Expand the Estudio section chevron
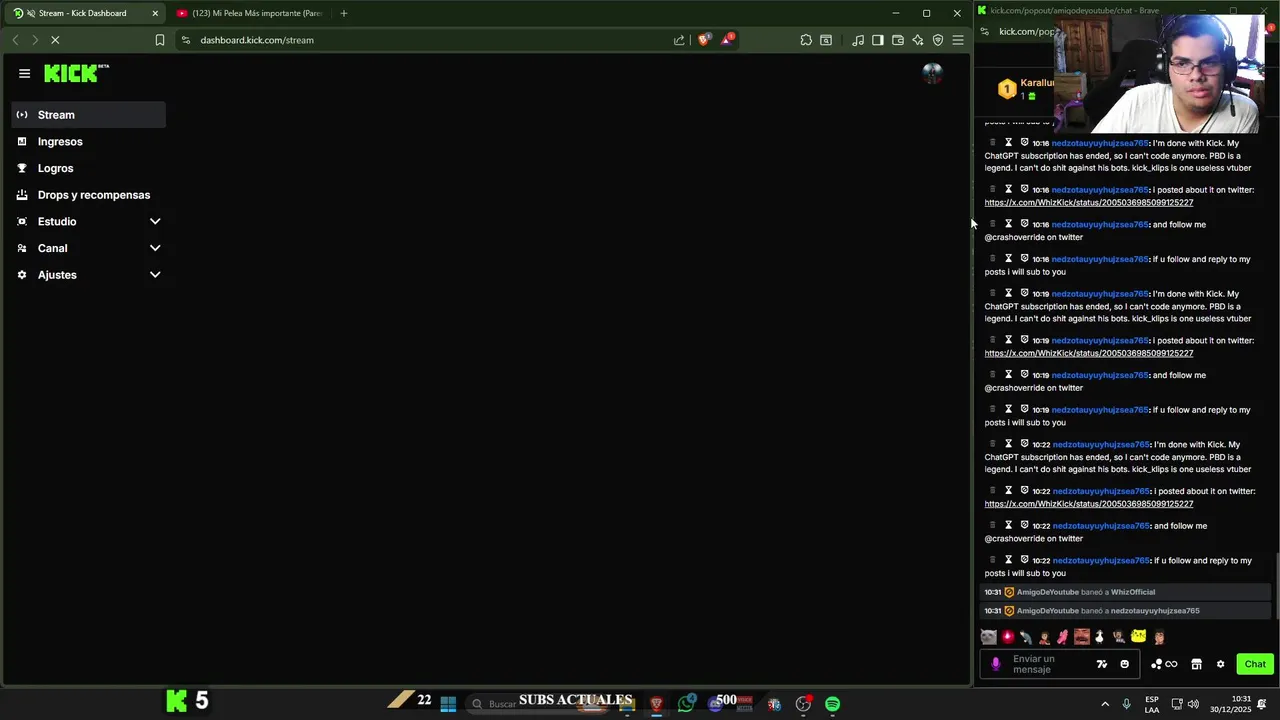Viewport: 1280px width, 720px height. tap(155, 222)
